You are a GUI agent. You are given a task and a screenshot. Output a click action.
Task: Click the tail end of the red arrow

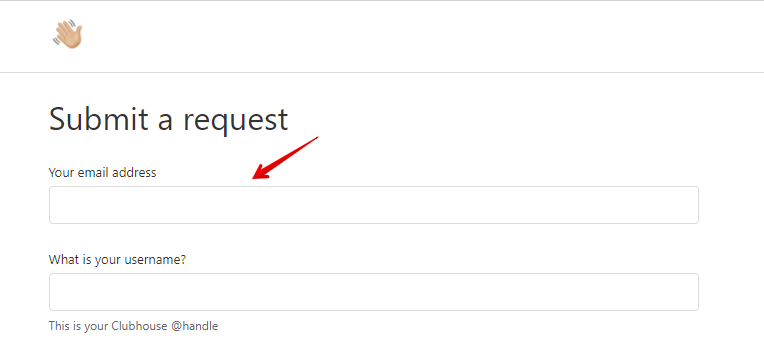(316, 138)
